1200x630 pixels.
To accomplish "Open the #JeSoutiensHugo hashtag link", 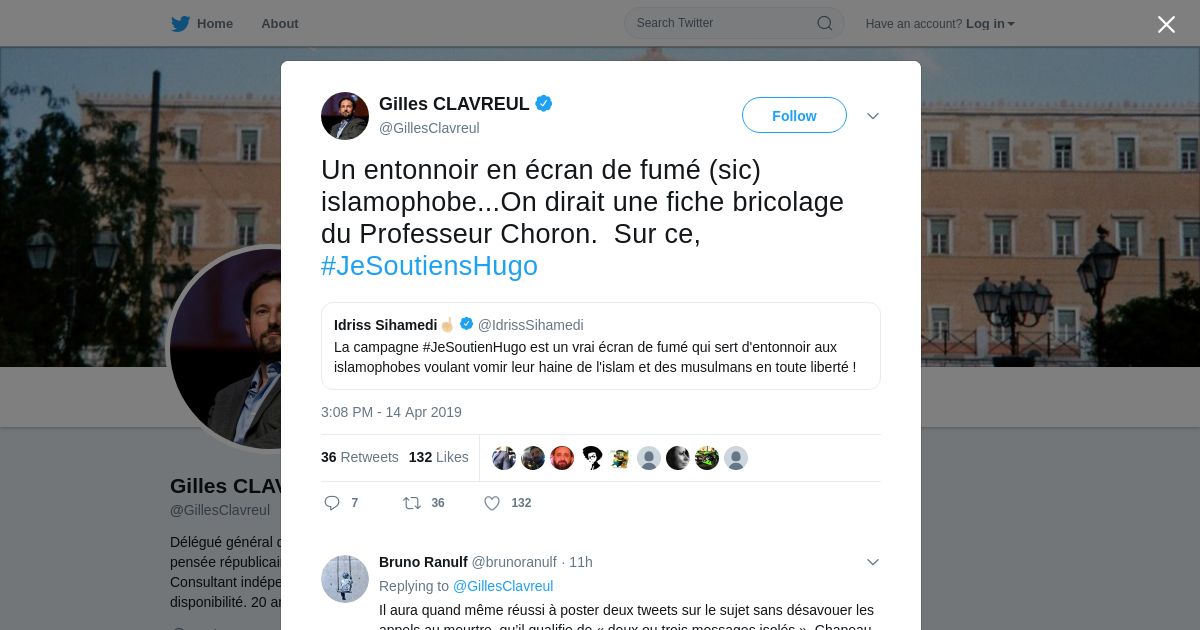I will pyautogui.click(x=429, y=266).
